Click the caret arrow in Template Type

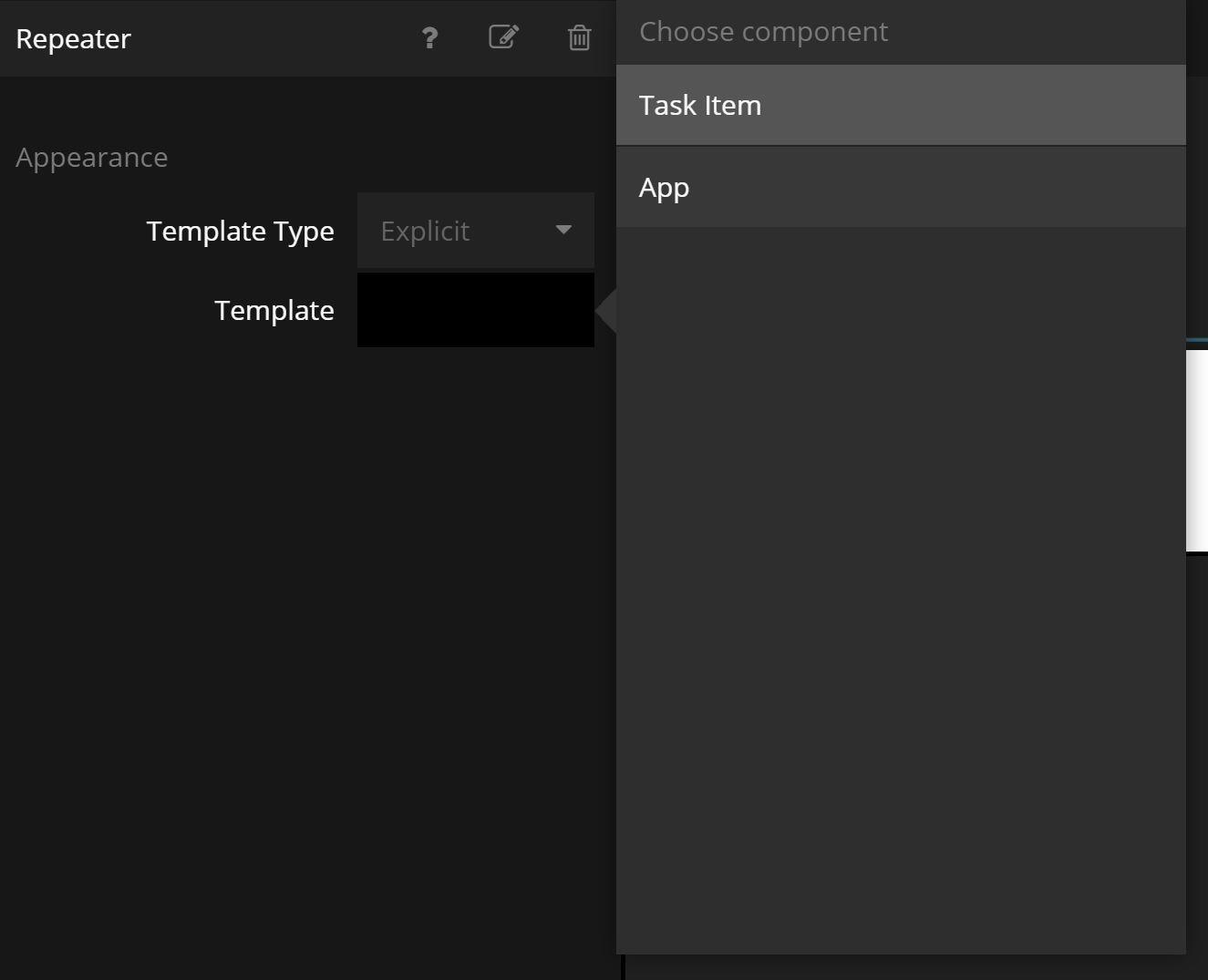(563, 231)
